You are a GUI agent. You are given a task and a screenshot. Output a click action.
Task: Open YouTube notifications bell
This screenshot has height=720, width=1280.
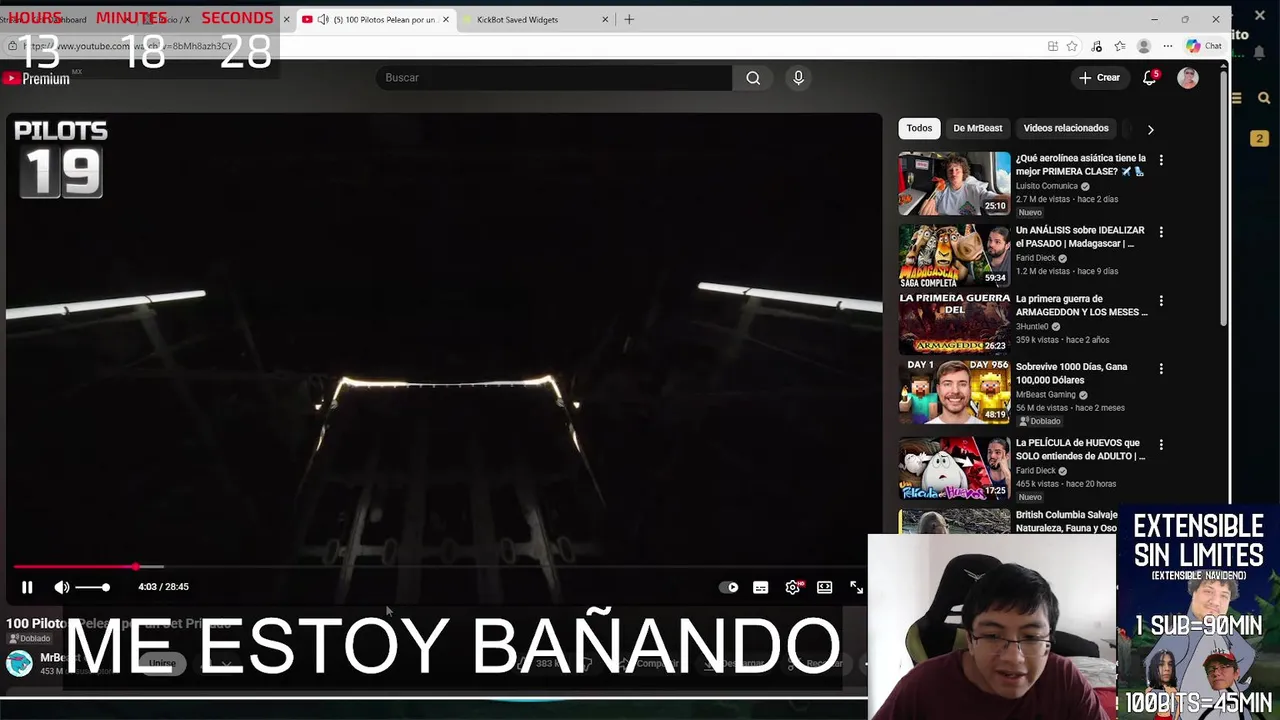pos(1150,78)
